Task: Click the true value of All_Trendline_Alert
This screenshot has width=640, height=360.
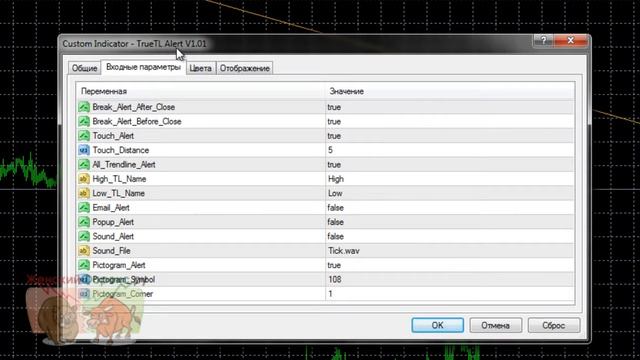Action: pyautogui.click(x=334, y=164)
